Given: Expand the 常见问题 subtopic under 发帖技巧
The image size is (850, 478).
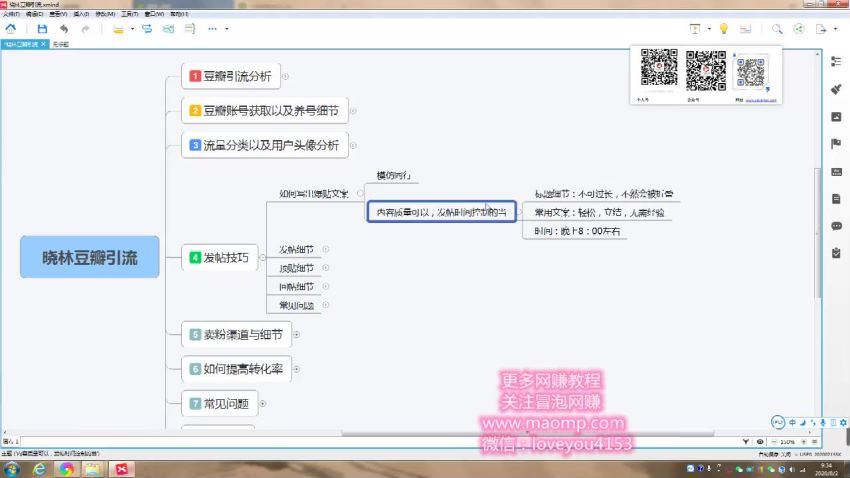Looking at the screenshot, I should [326, 305].
